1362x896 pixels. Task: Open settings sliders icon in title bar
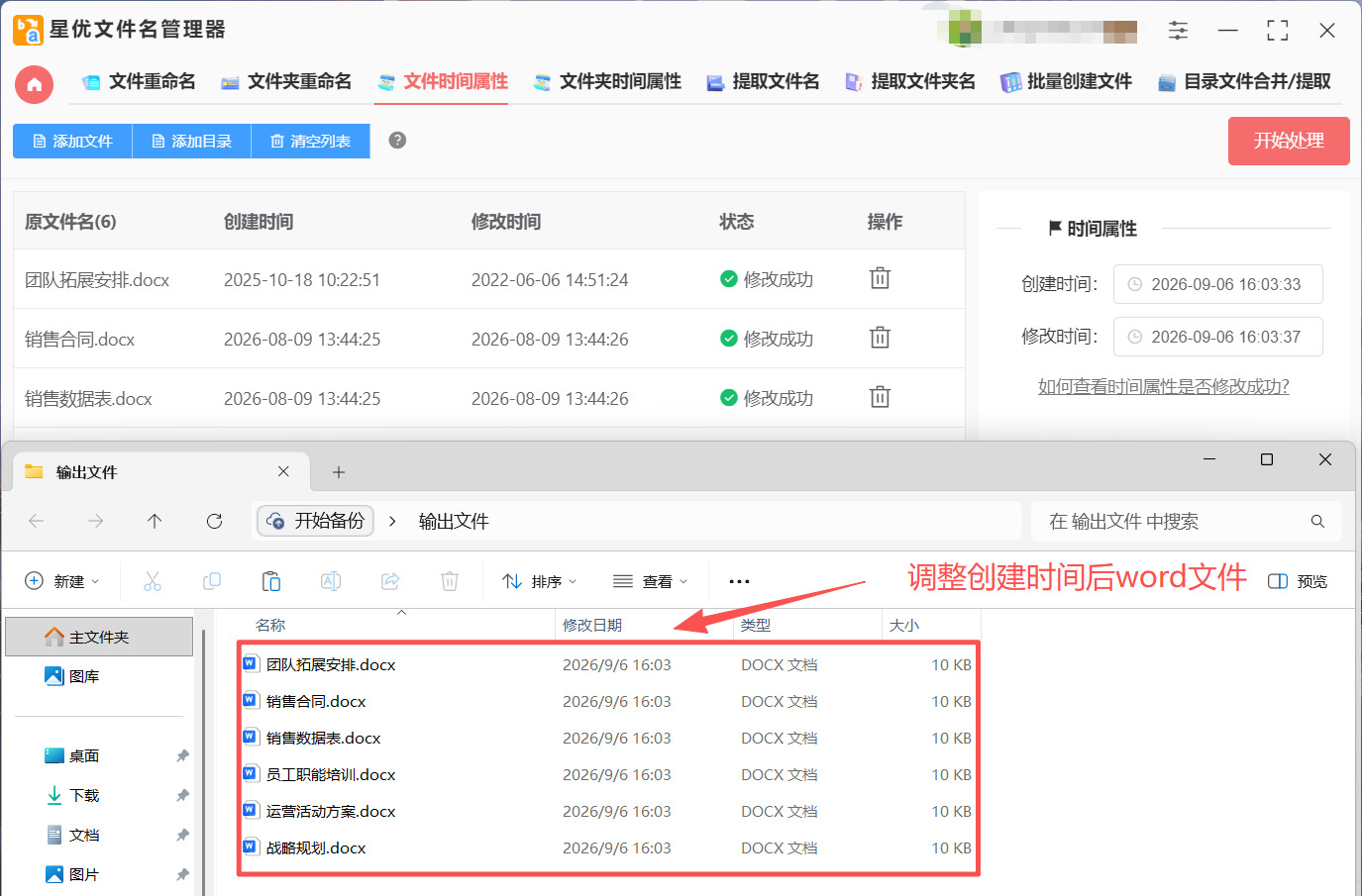coord(1178,30)
